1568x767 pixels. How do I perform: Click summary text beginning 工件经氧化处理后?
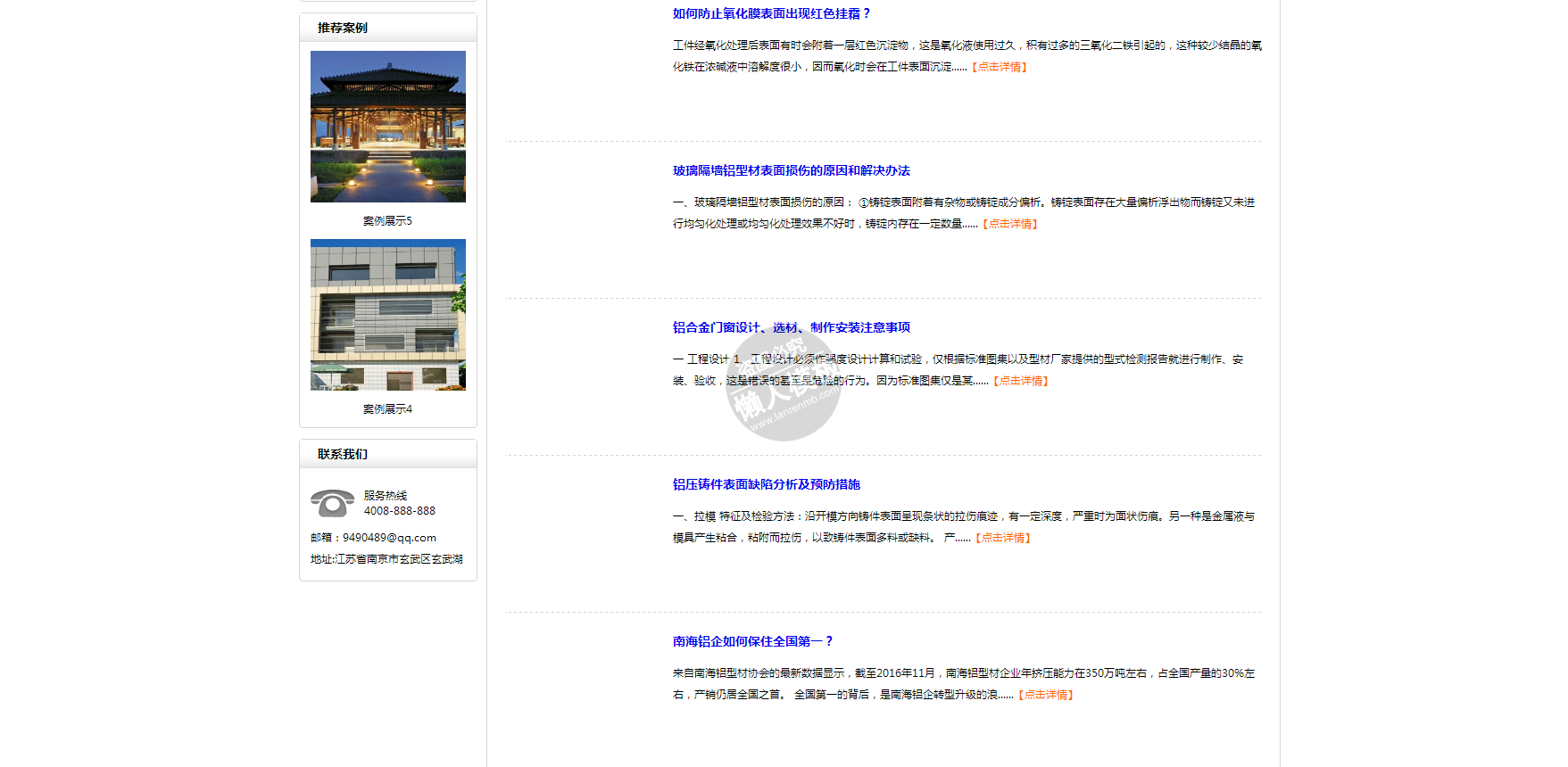pyautogui.click(x=967, y=56)
